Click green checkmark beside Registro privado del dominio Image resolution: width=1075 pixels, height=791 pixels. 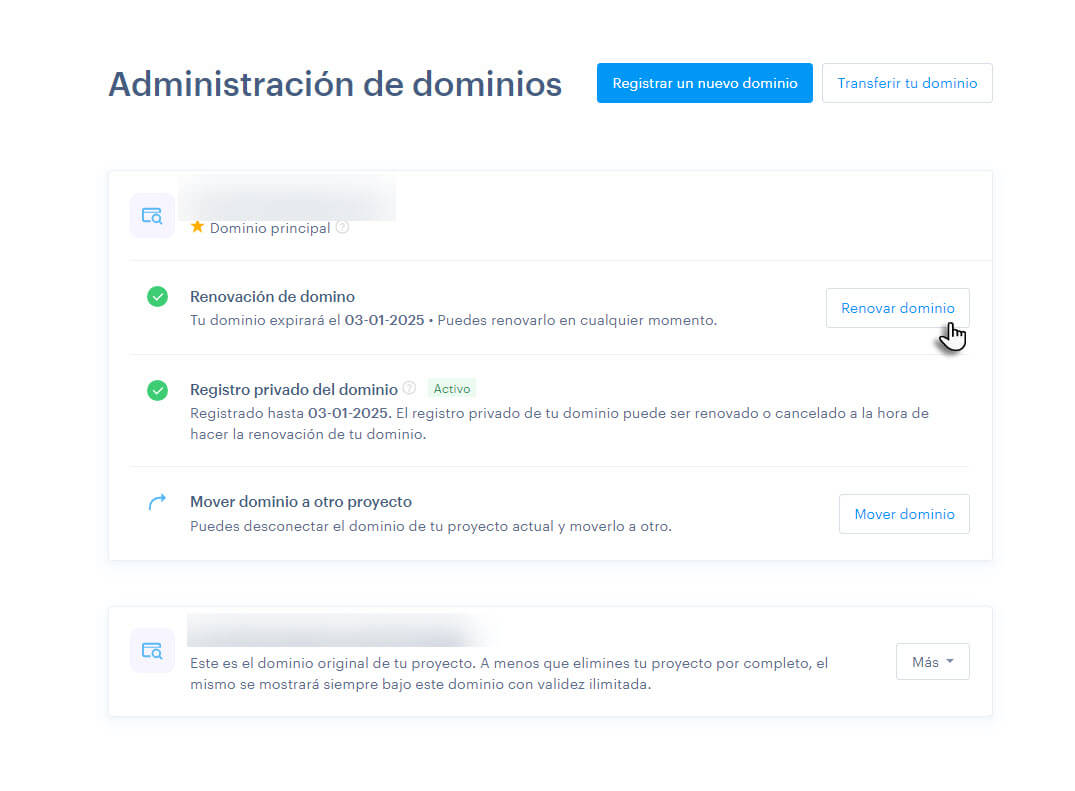pos(157,390)
